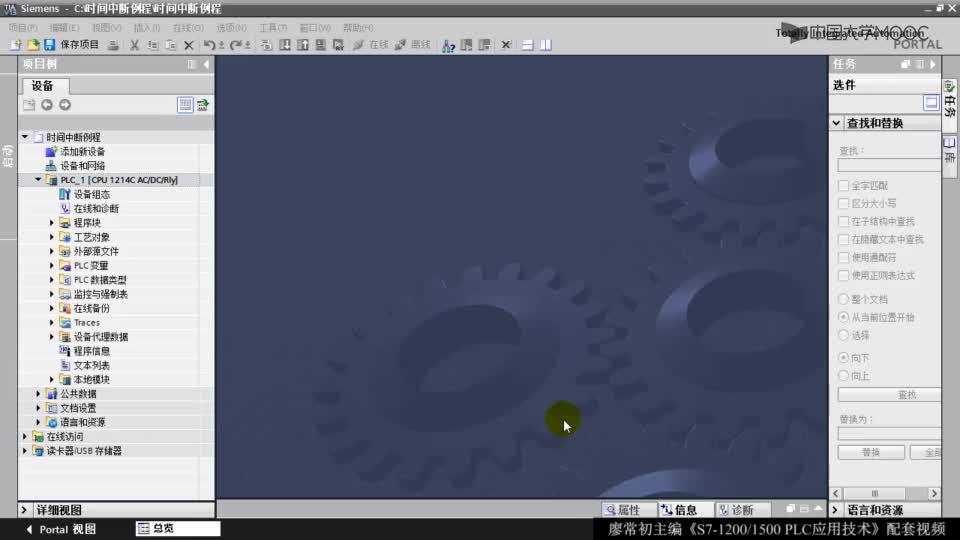Enable the 全字匹配 checkbox
Image resolution: width=960 pixels, height=540 pixels.
click(x=844, y=185)
